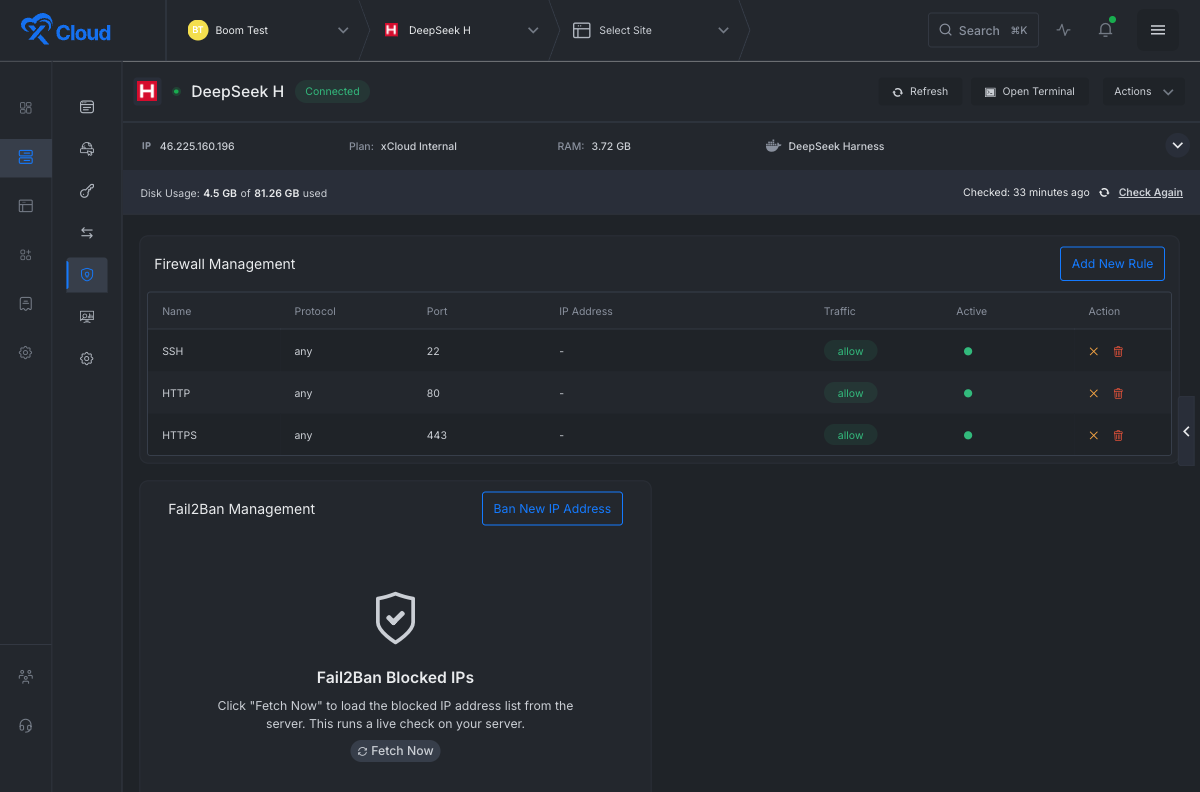Click the Fail2Ban shield checkmark icon
This screenshot has height=792, width=1200.
(x=395, y=618)
